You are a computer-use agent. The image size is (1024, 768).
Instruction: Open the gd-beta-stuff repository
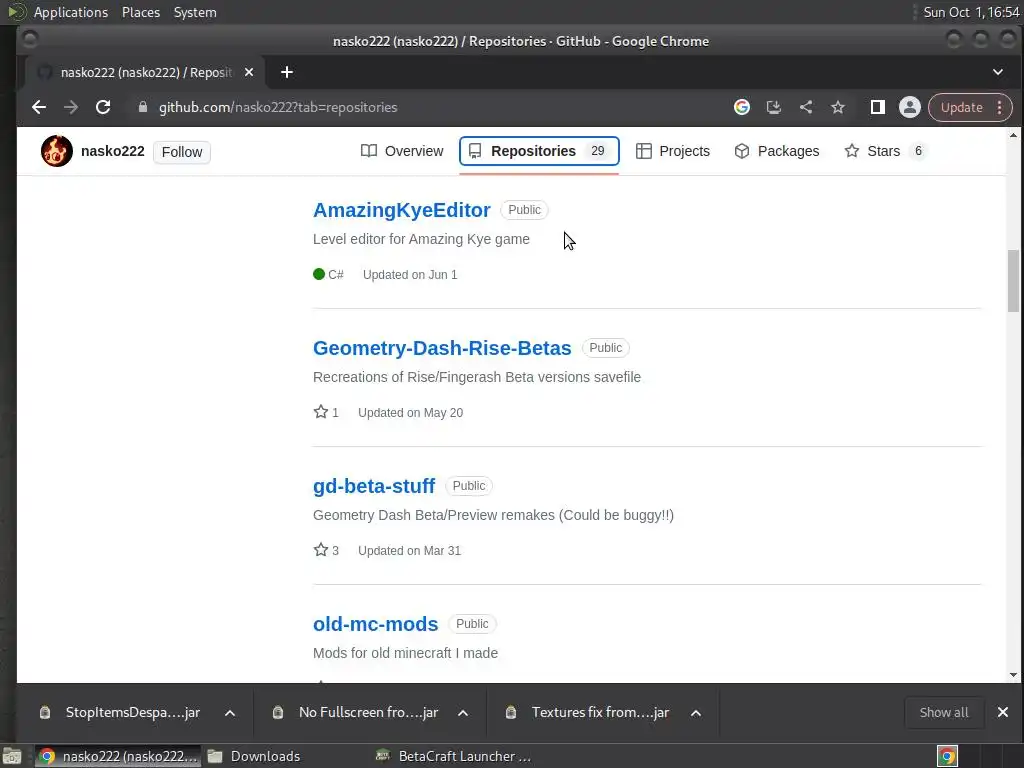[x=374, y=486]
